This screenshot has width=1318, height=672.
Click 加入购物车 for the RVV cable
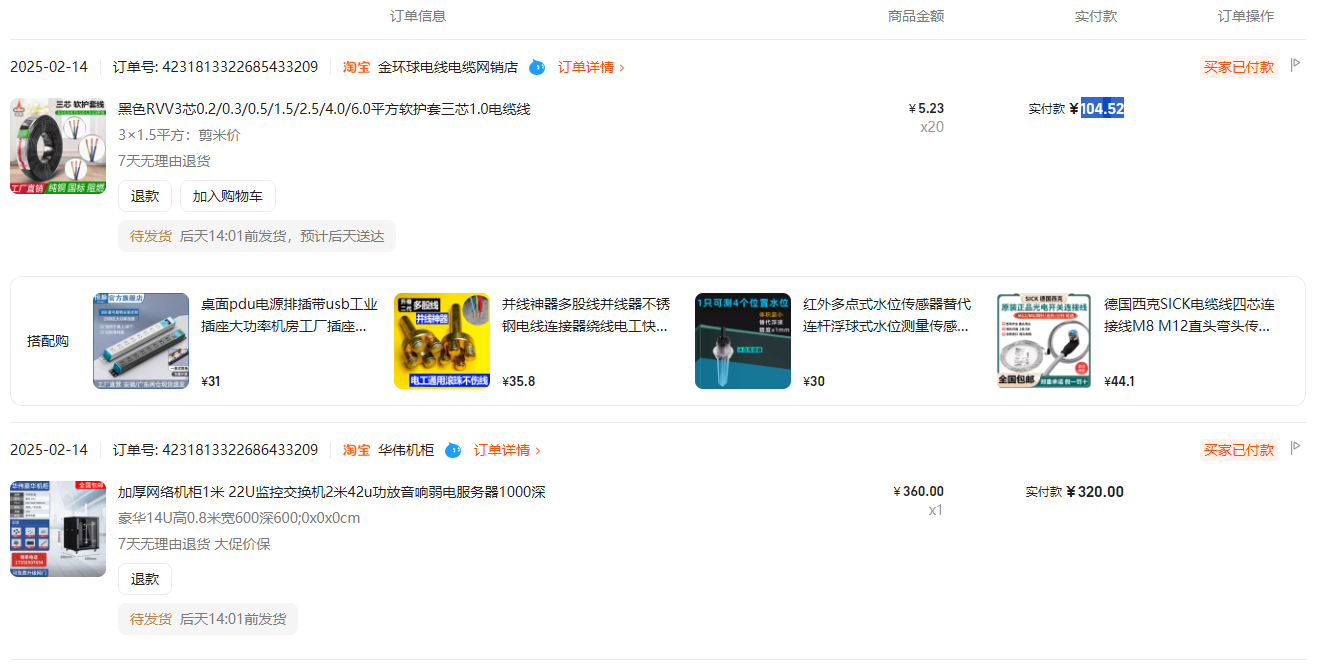(x=227, y=196)
